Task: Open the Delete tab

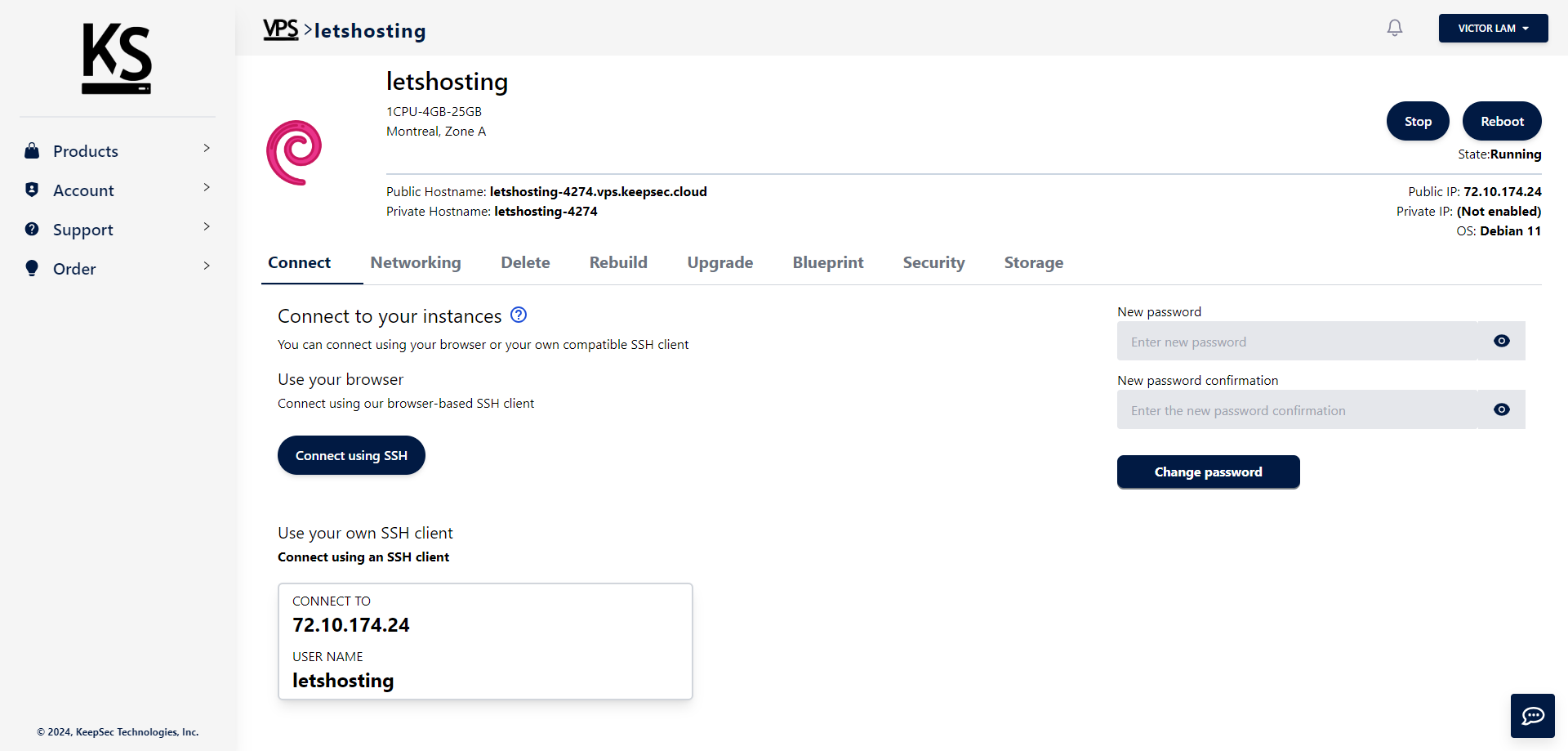Action: click(x=525, y=262)
